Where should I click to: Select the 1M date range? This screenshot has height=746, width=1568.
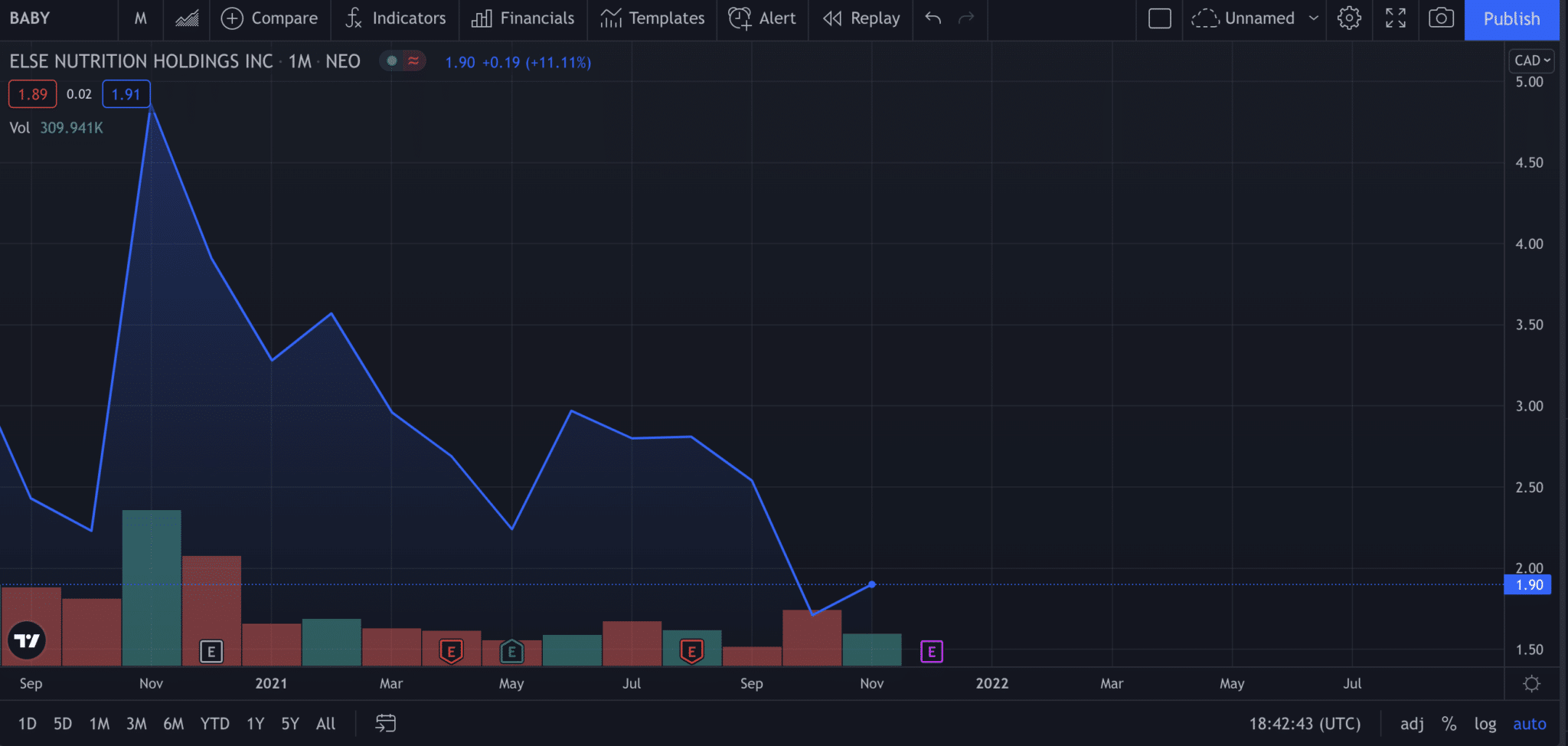click(x=100, y=724)
